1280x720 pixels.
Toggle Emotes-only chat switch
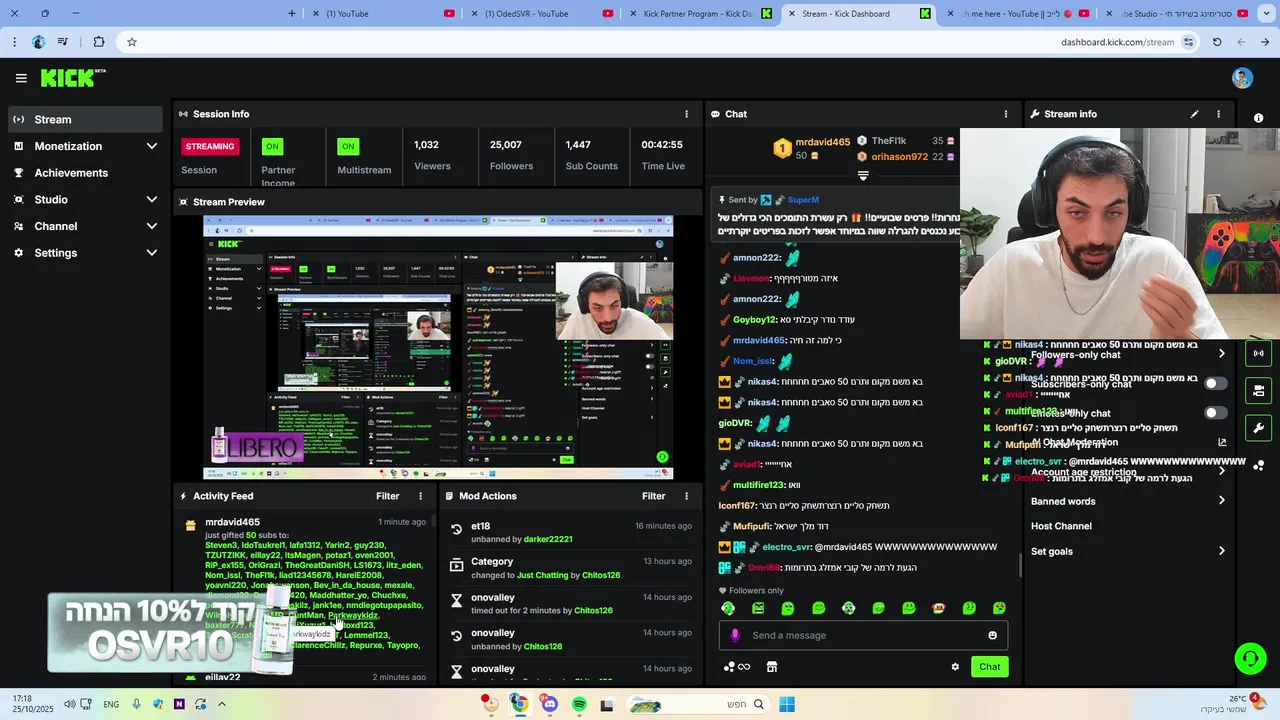1215,412
